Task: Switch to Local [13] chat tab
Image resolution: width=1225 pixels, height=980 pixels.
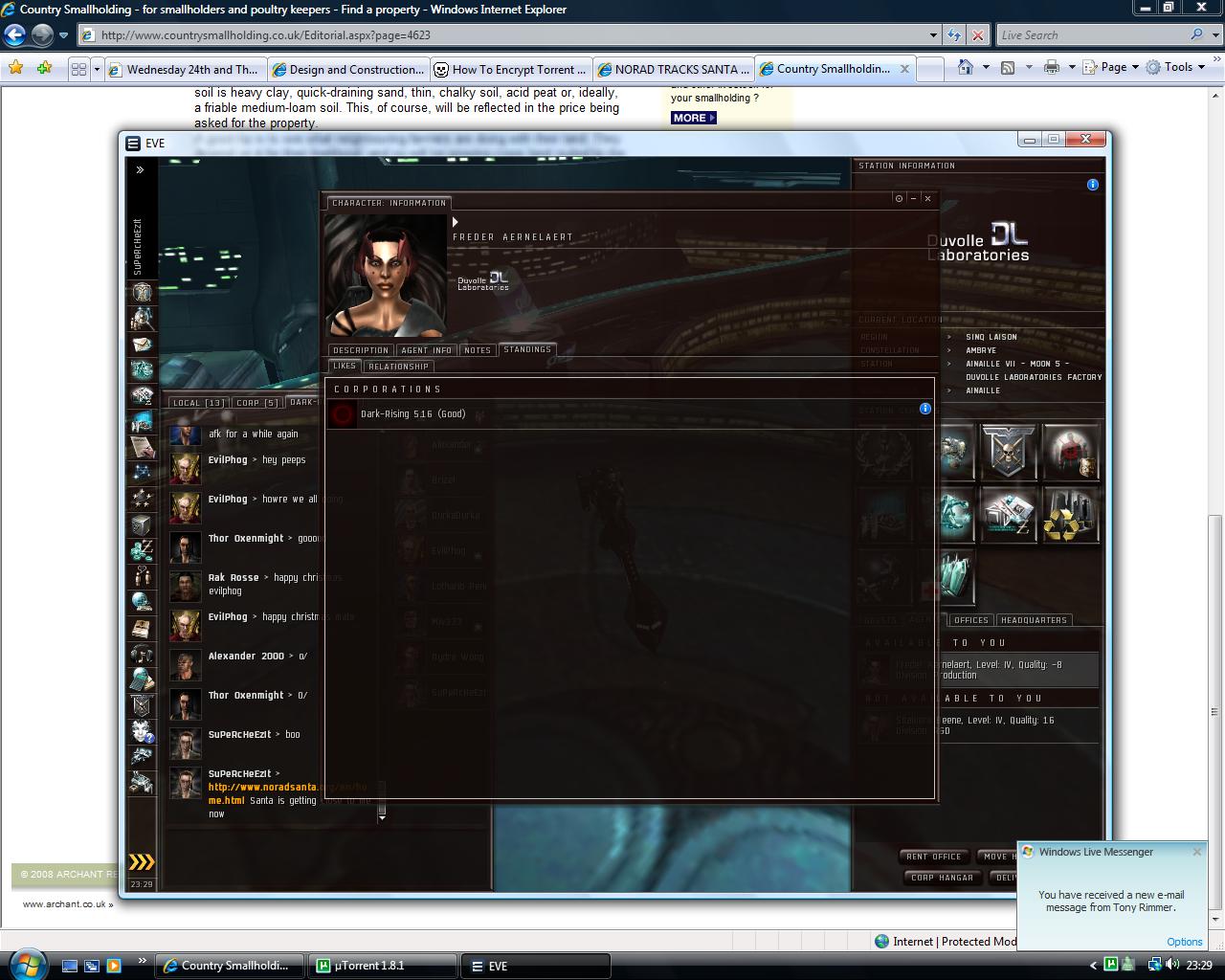Action: pyautogui.click(x=198, y=403)
